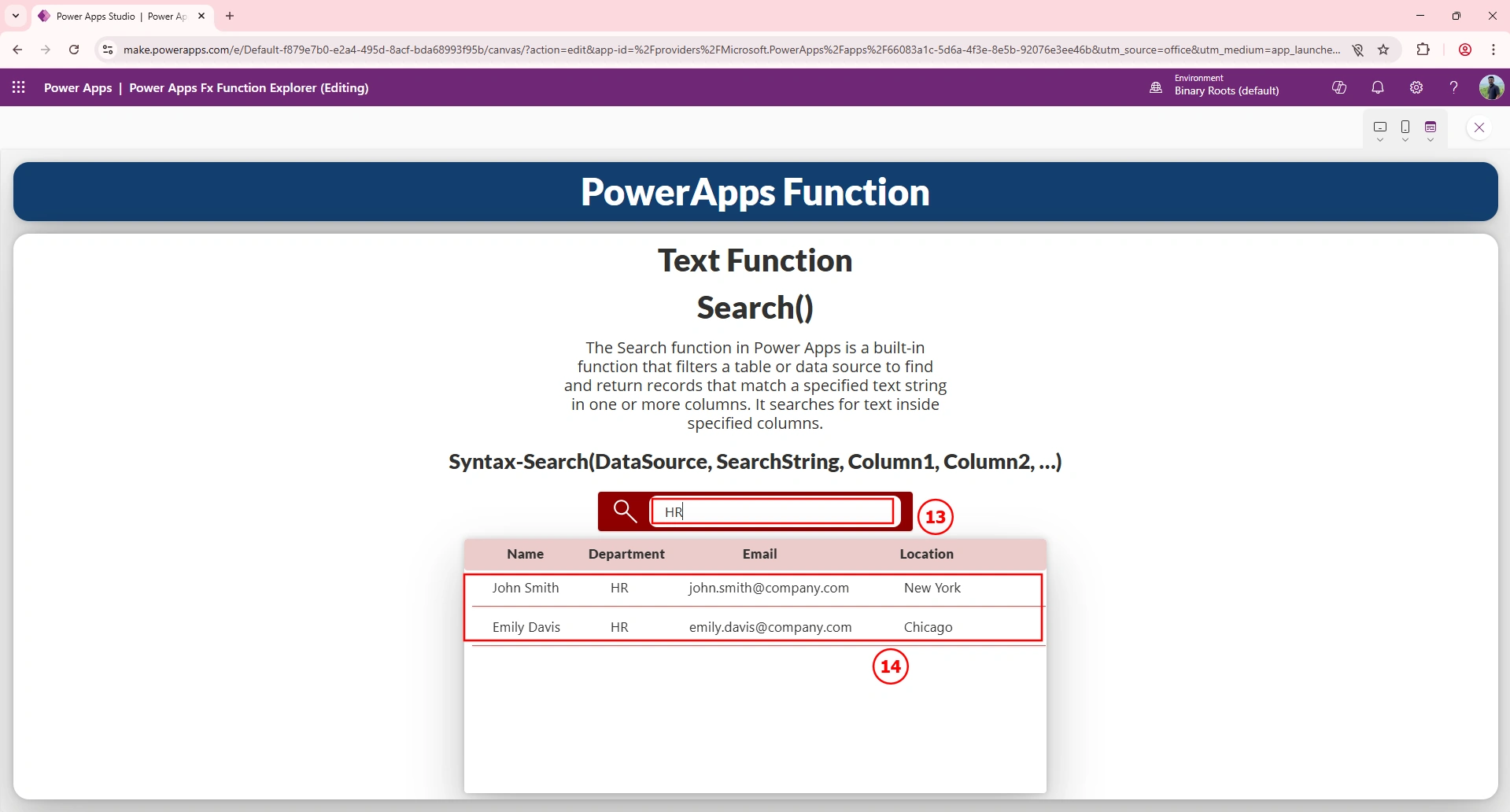Open the Chrome profile icon
Image resolution: width=1510 pixels, height=812 pixels.
coord(1465,50)
